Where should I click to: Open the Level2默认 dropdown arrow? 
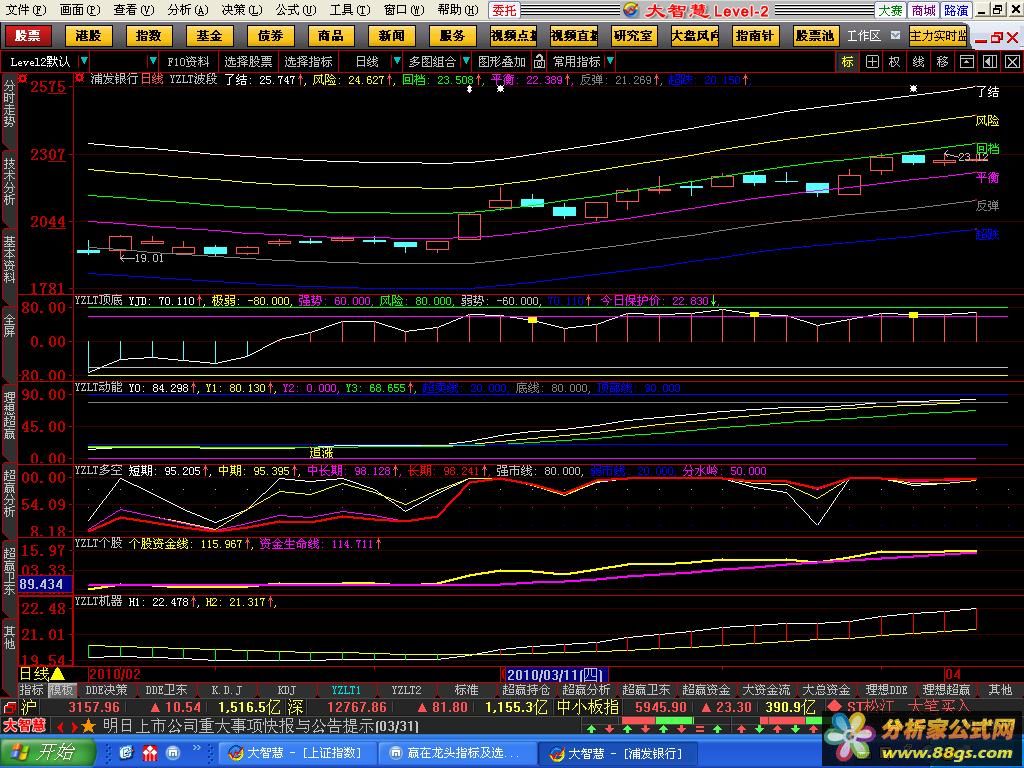(84, 61)
